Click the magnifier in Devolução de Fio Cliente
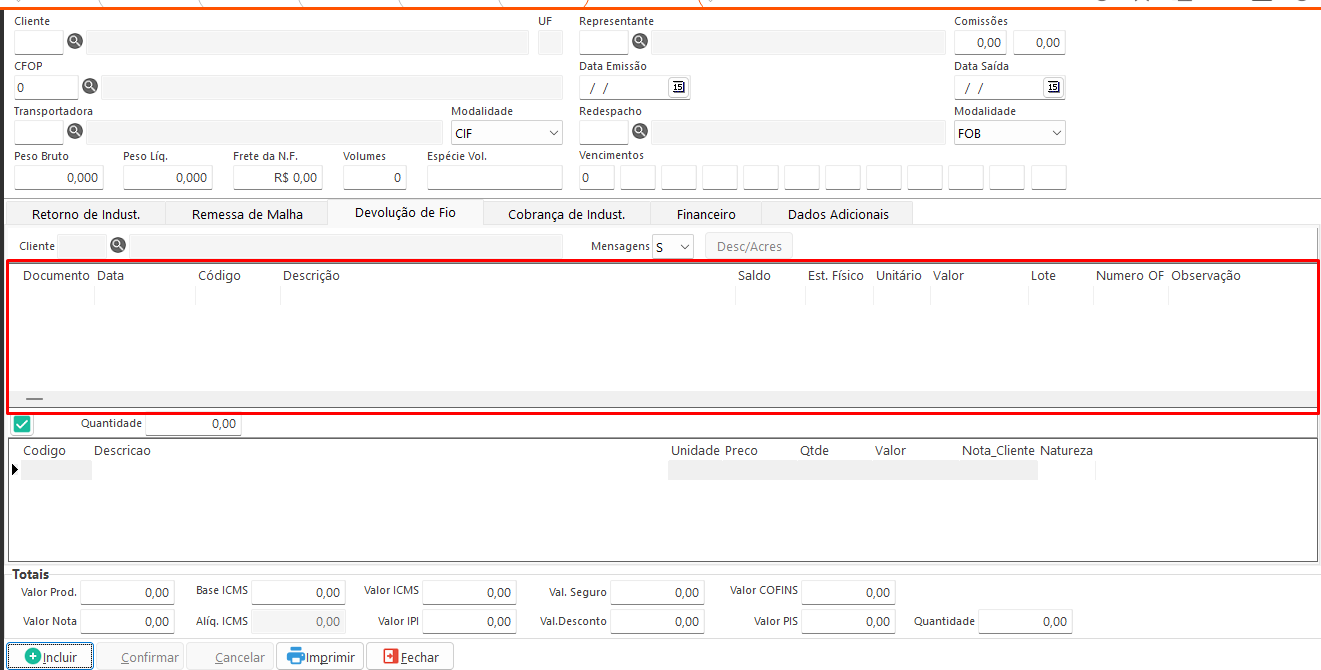Screen dimensions: 1321x670 (118, 246)
